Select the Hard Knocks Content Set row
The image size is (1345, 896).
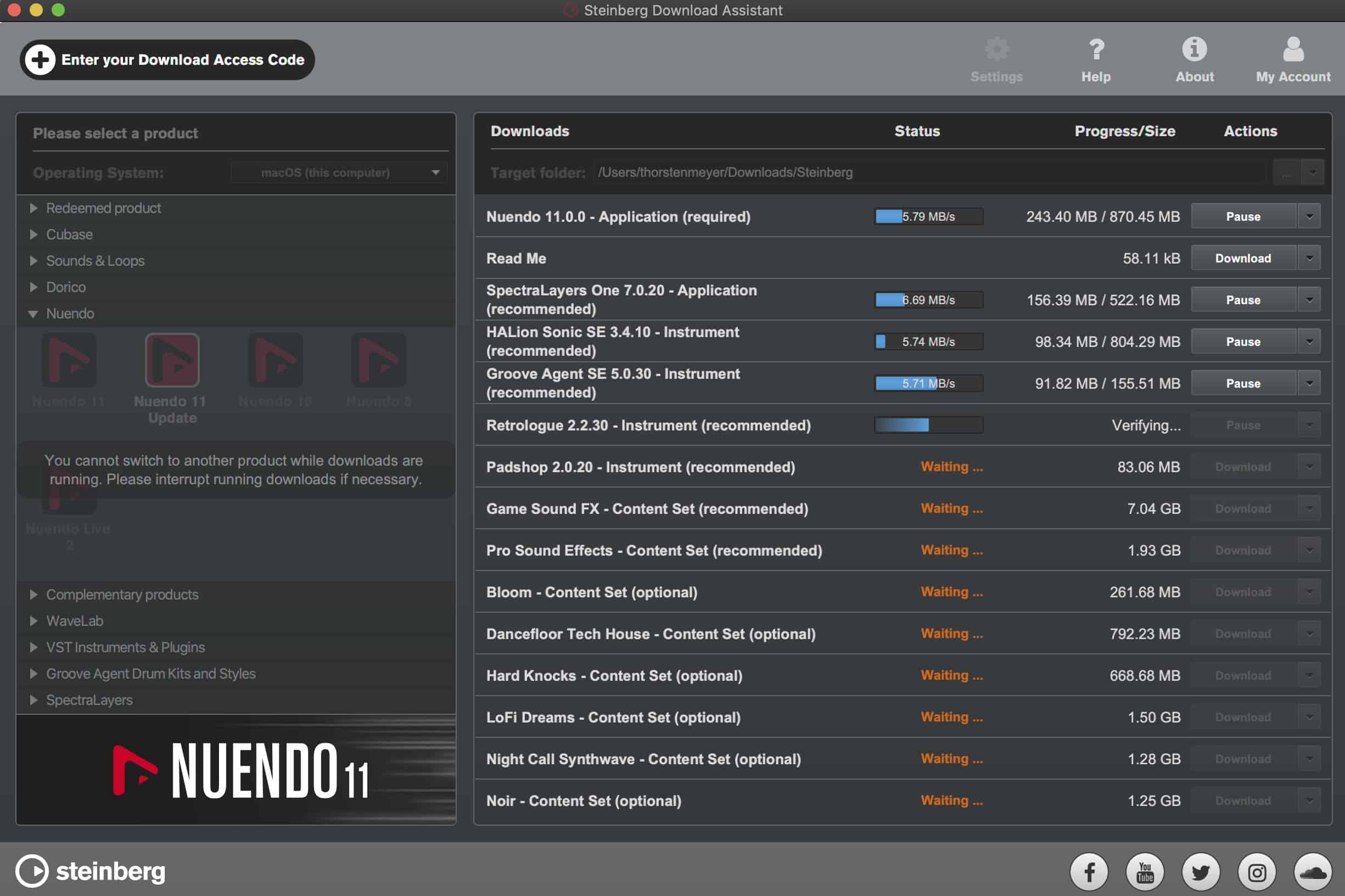[902, 675]
